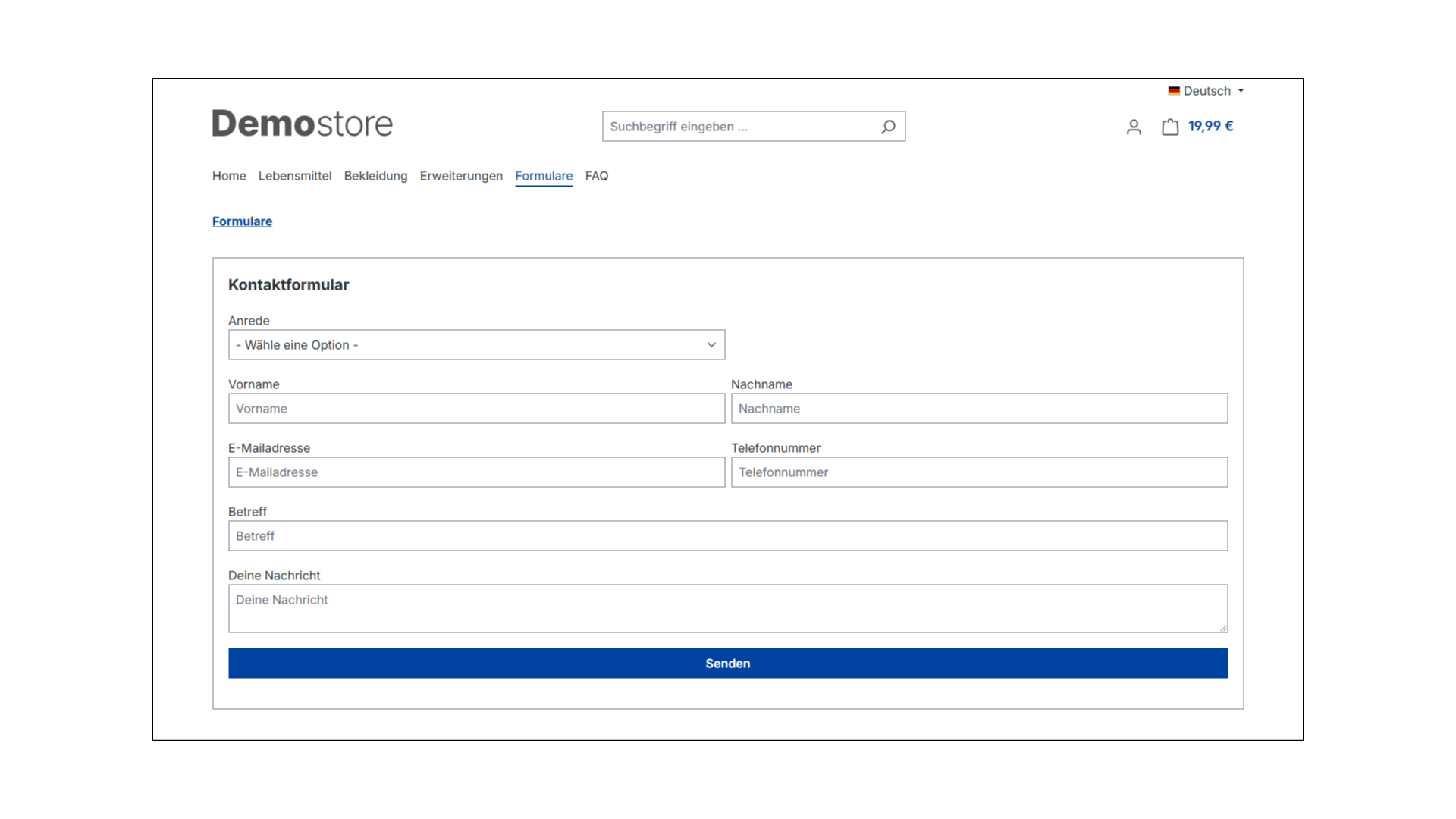Click the Betreff label above field
Viewport: 1456px width, 819px height.
coord(247,512)
